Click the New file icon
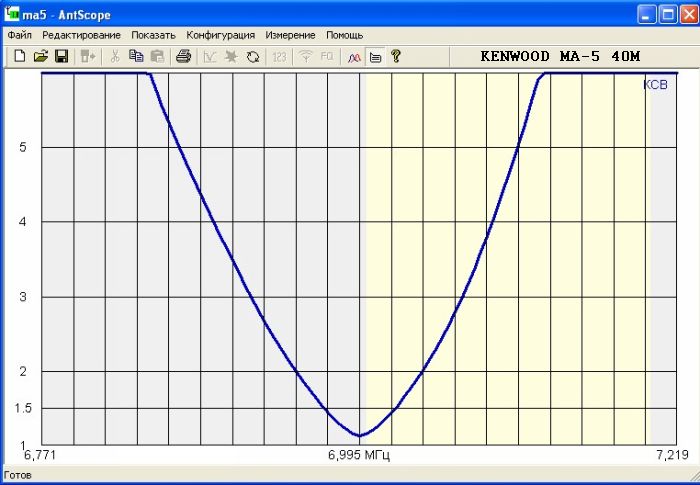The width and height of the screenshot is (700, 485). 19,57
